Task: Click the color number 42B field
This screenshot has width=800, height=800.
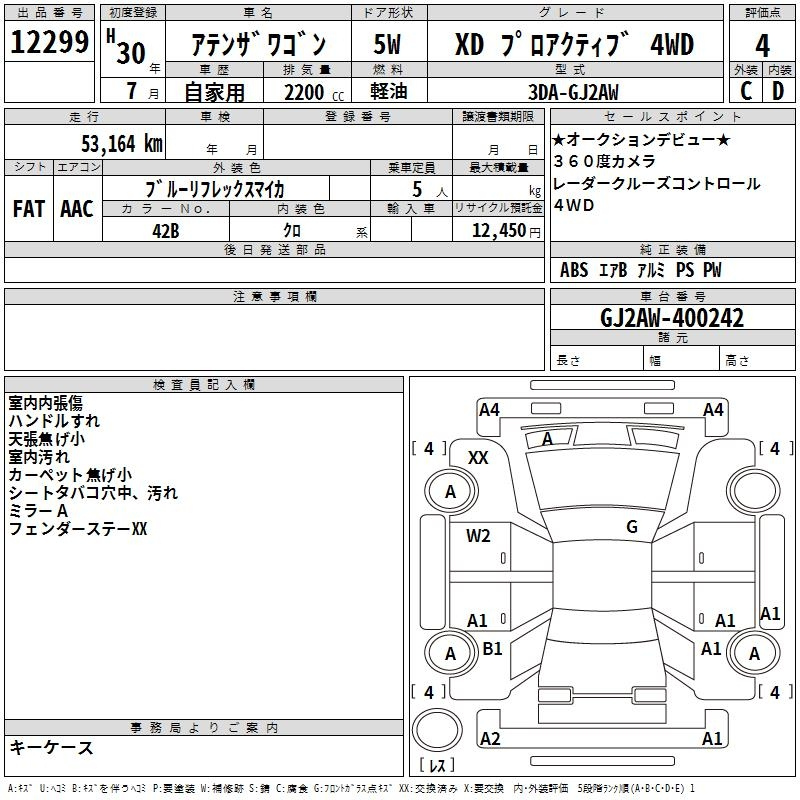Action: 165,229
